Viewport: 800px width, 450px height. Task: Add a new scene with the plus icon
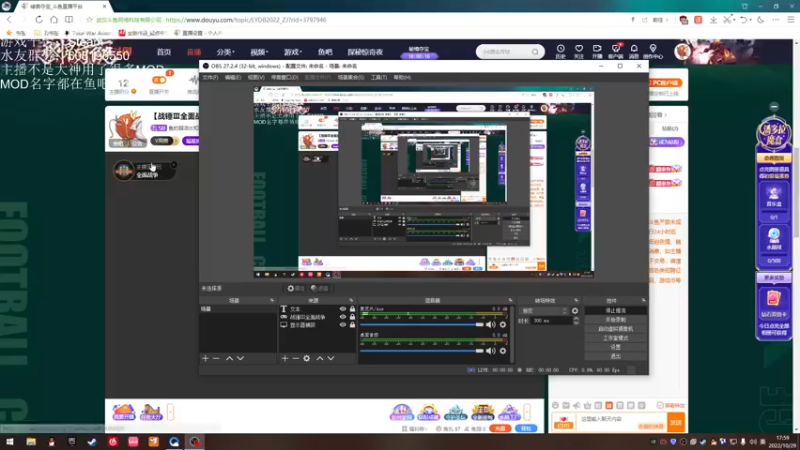click(x=205, y=359)
